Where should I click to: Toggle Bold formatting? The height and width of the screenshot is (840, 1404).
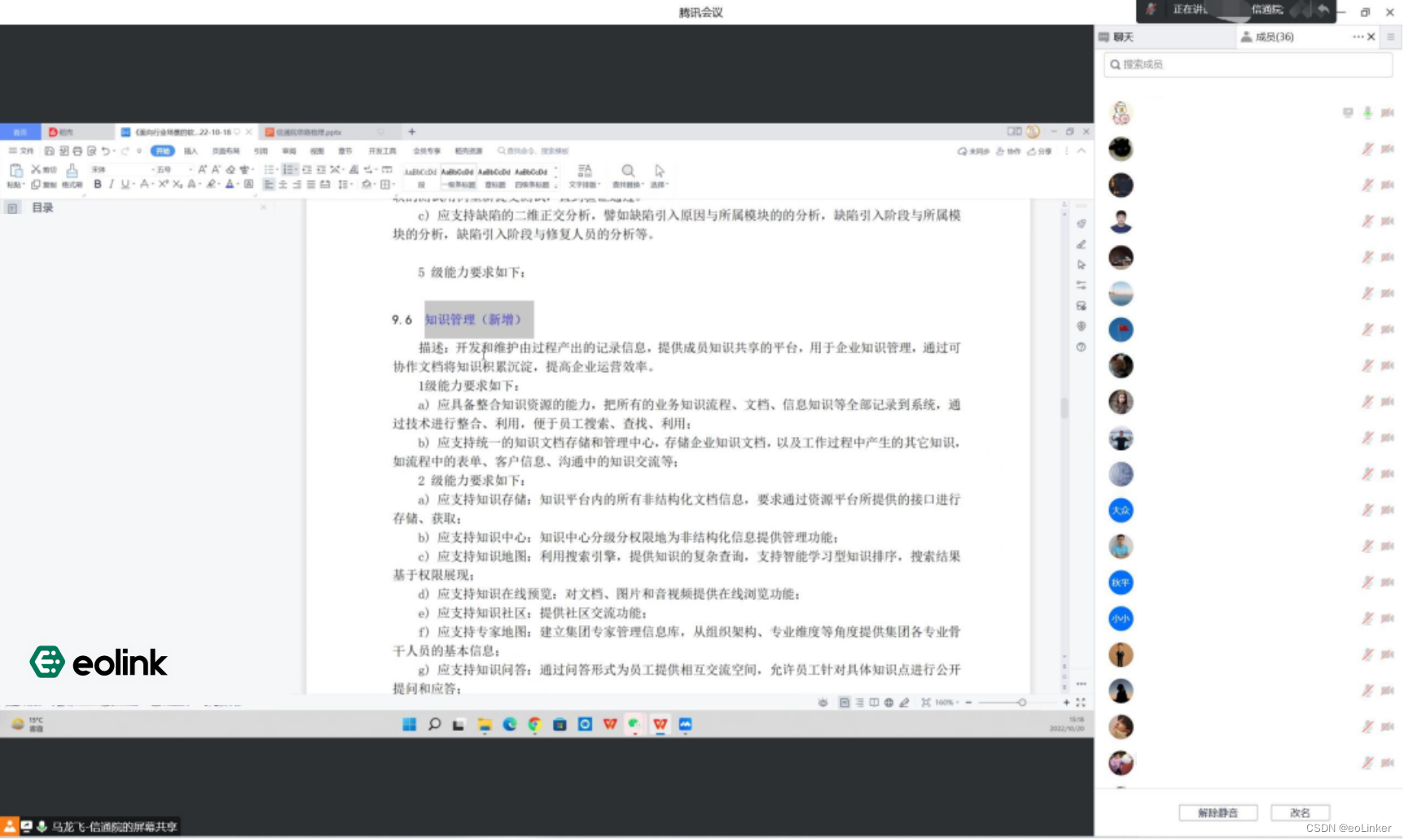(x=98, y=185)
